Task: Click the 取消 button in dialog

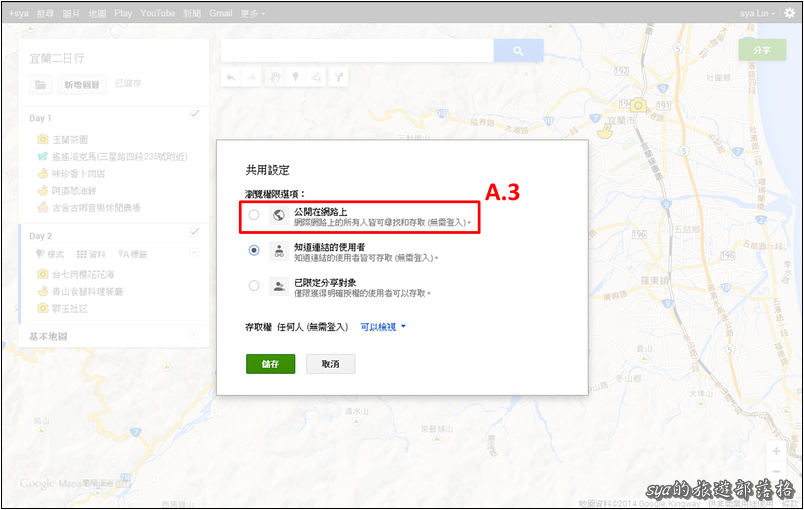Action: (x=330, y=364)
